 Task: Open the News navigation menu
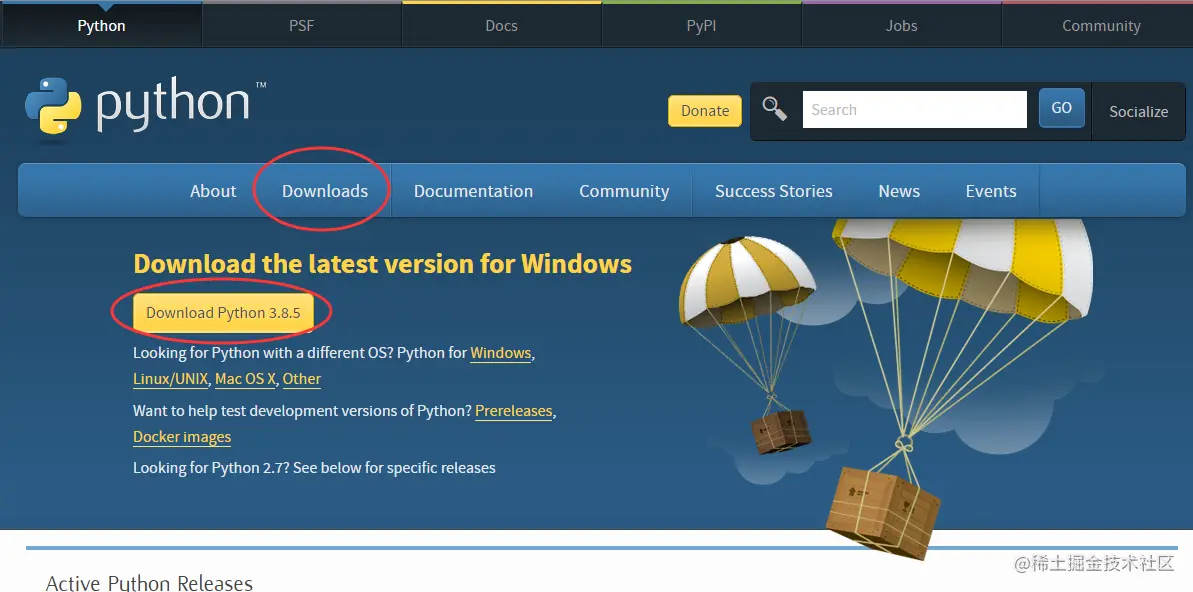point(899,191)
